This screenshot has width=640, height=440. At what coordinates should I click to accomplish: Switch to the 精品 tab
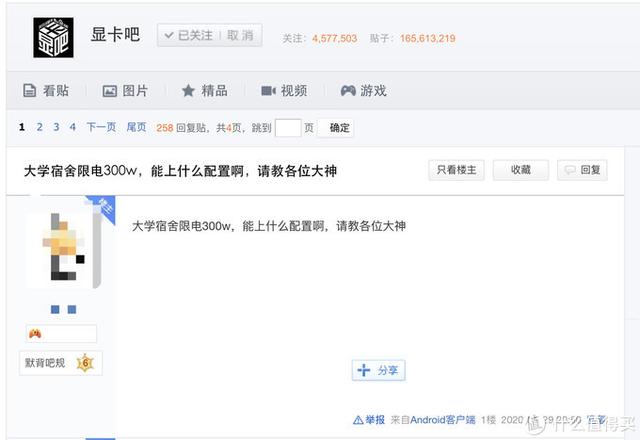click(204, 91)
